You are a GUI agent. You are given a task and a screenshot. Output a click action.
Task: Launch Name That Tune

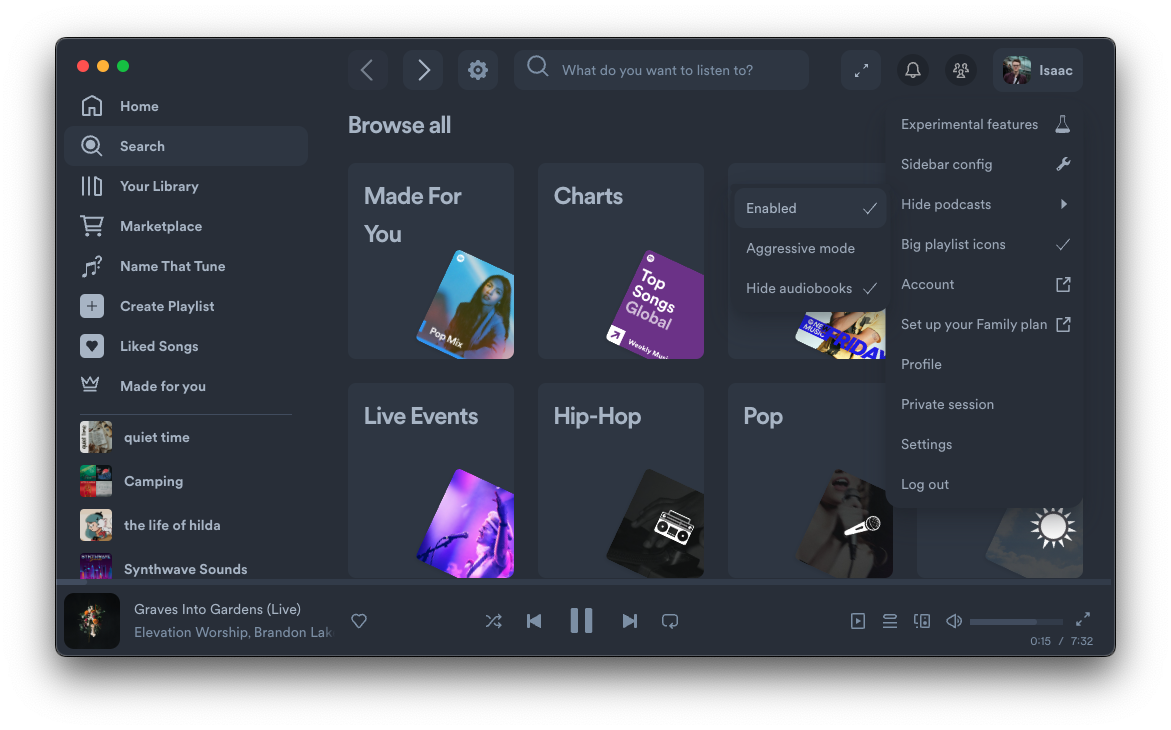186,266
